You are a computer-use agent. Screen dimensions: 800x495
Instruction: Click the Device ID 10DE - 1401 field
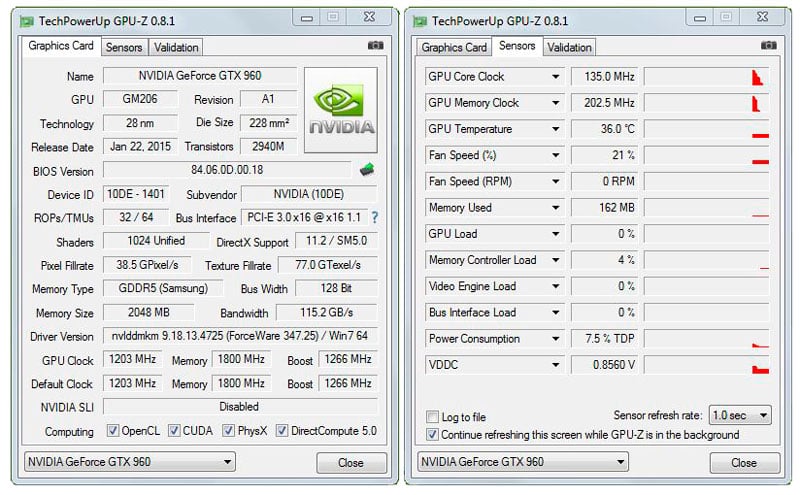pyautogui.click(x=136, y=194)
